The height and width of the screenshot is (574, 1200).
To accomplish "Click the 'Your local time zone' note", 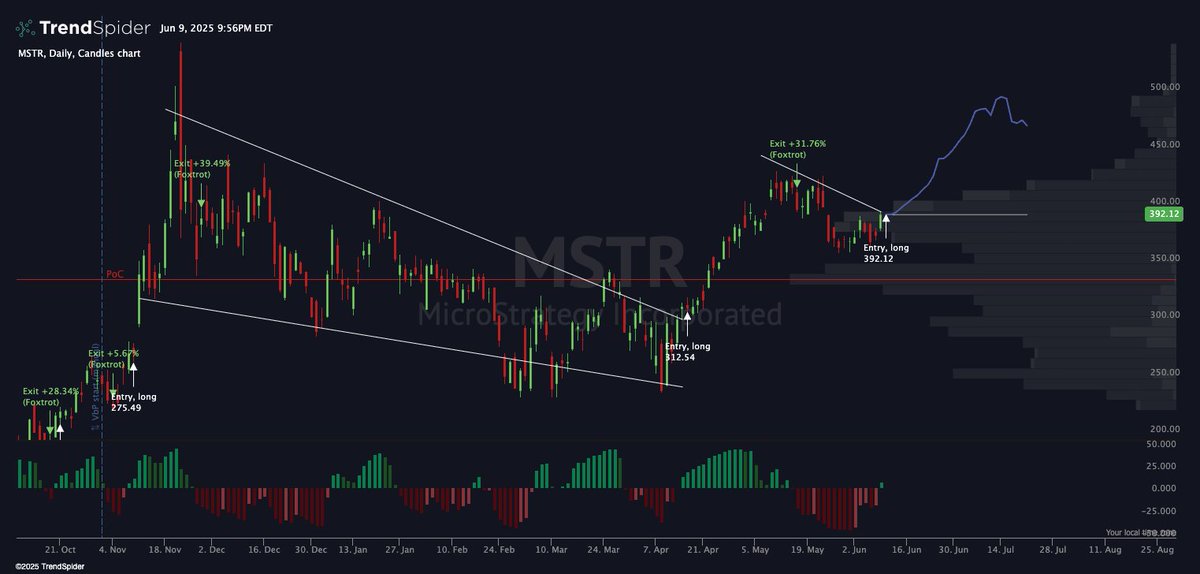I will (x=1143, y=533).
